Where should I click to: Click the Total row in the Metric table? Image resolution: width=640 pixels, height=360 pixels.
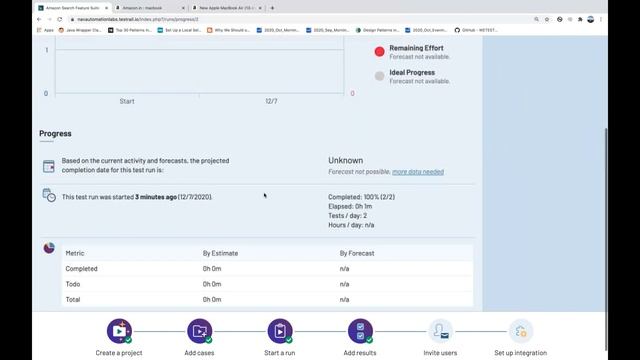pyautogui.click(x=267, y=299)
